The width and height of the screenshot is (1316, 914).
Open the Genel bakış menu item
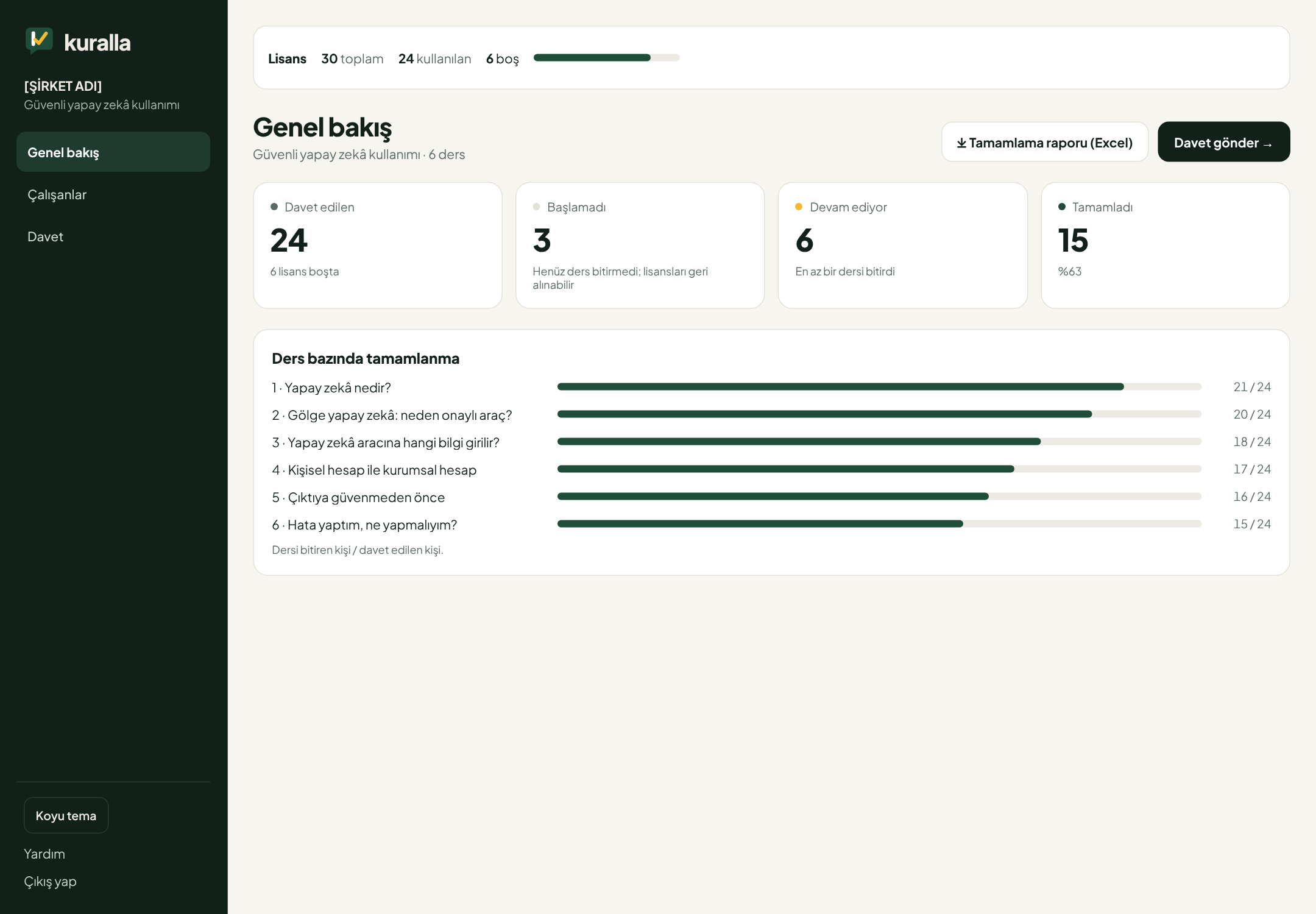pos(113,152)
